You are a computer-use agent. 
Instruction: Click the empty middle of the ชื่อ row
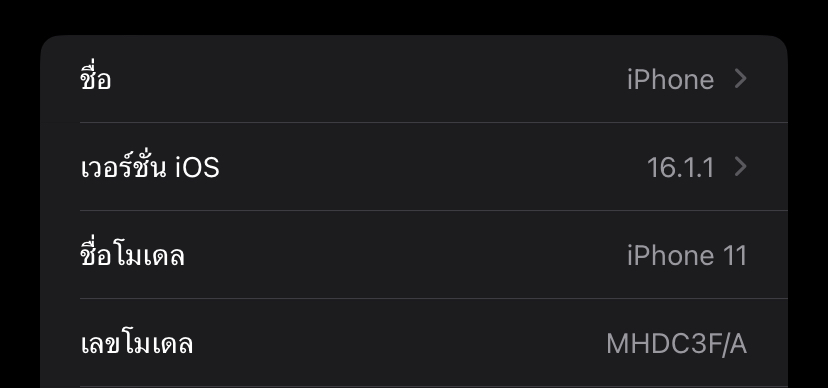click(369, 79)
